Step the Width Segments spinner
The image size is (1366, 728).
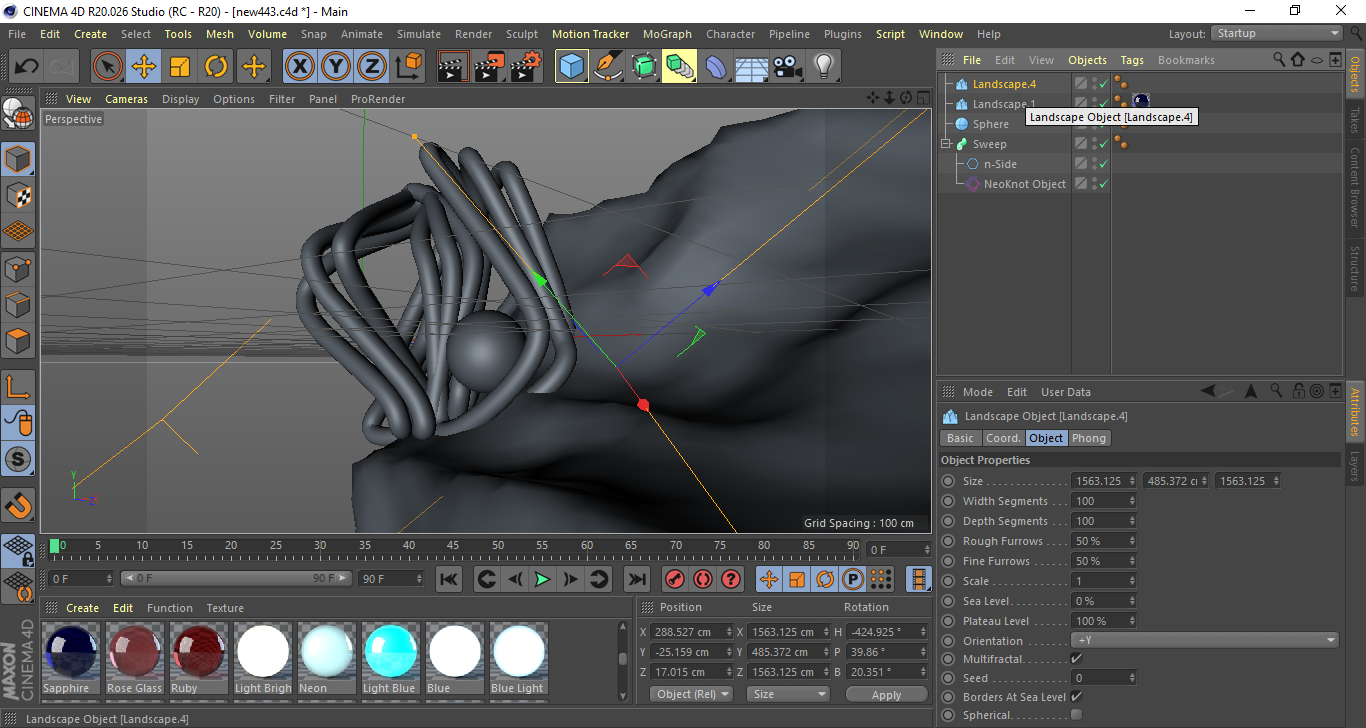tap(1132, 501)
